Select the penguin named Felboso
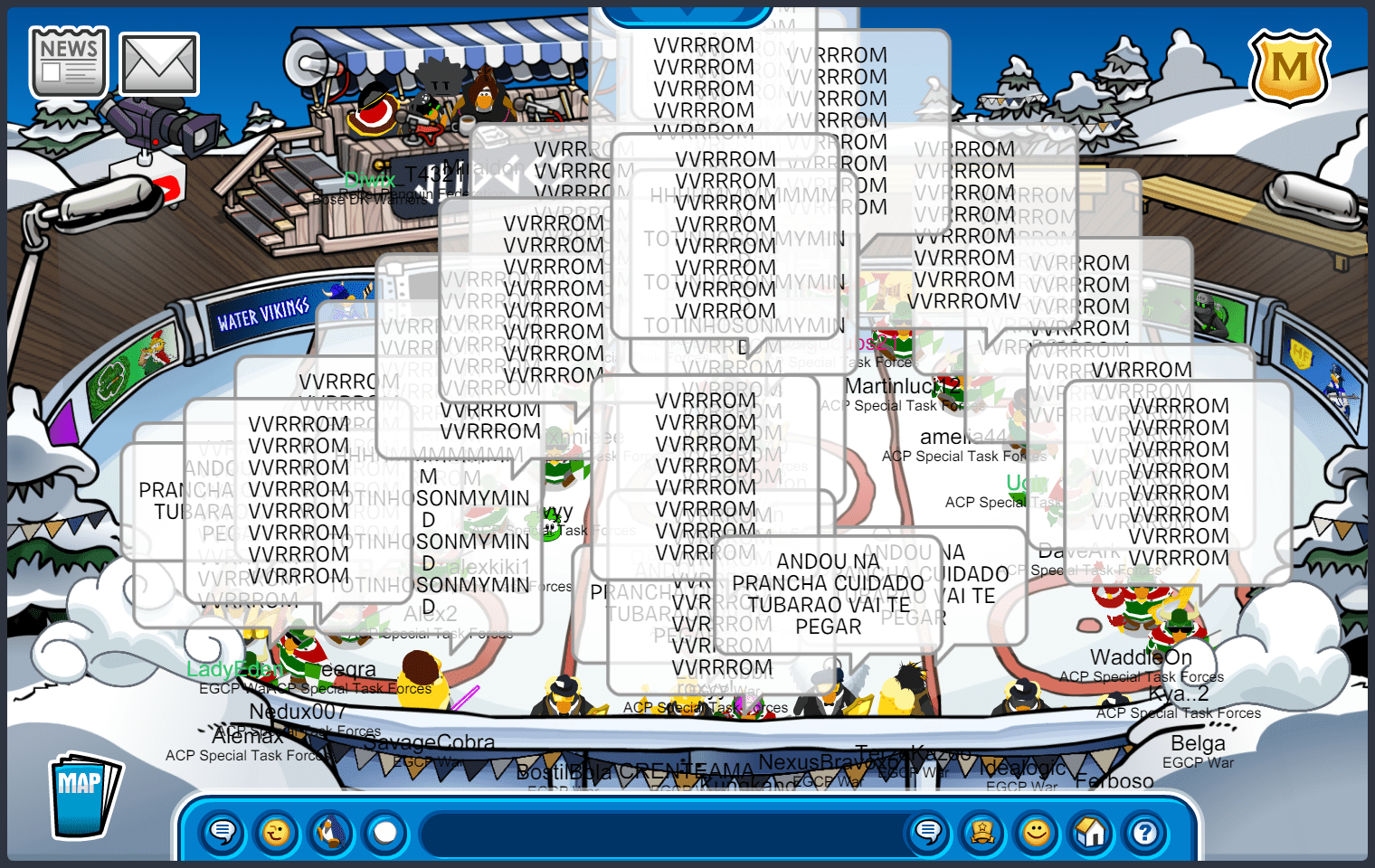Screen dimensions: 1375x868 click(x=1114, y=781)
